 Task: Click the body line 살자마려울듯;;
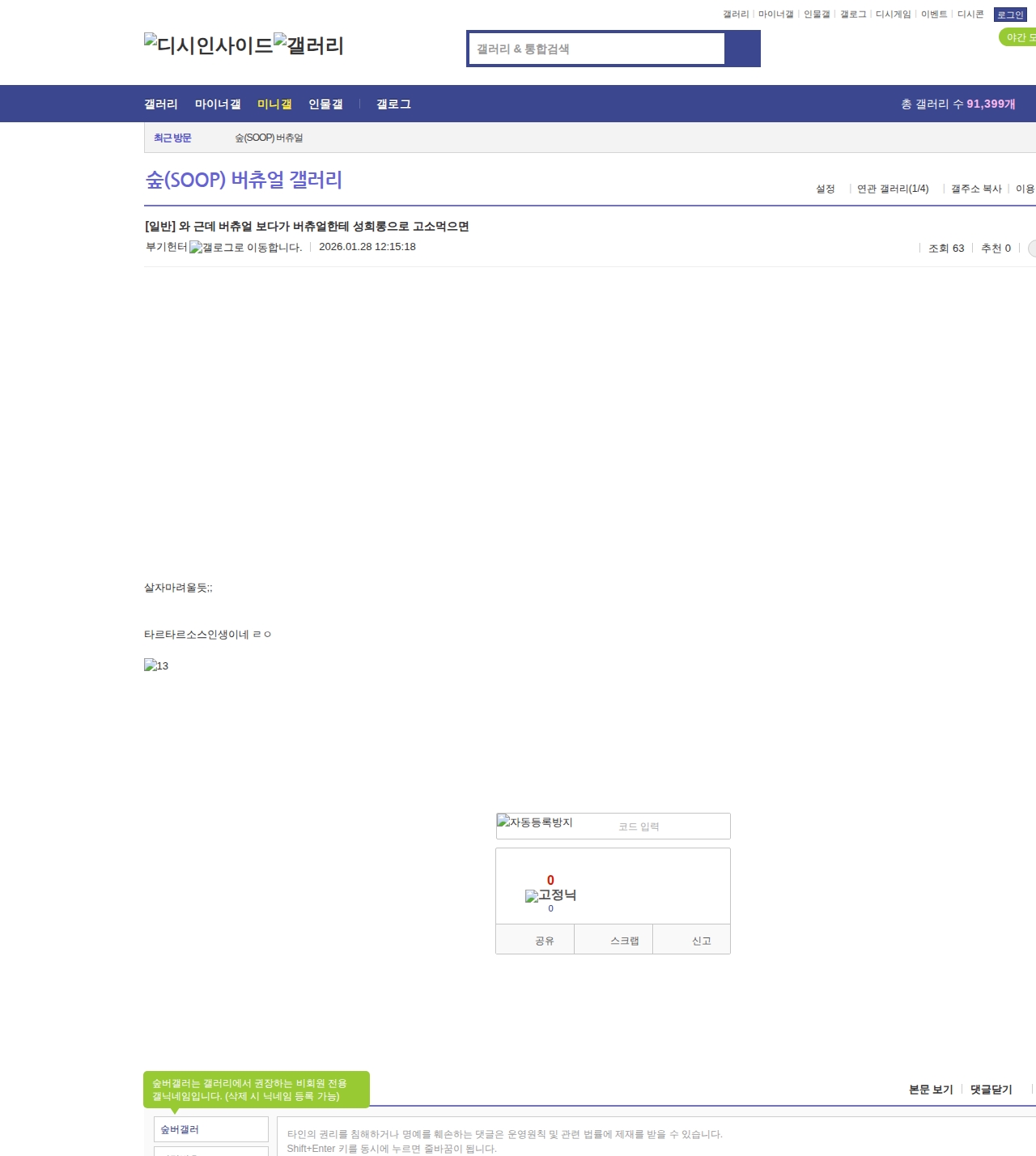click(178, 588)
